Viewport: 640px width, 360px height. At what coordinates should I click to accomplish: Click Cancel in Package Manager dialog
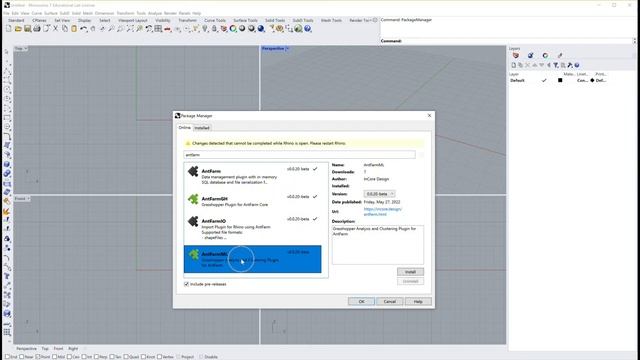[x=390, y=302]
